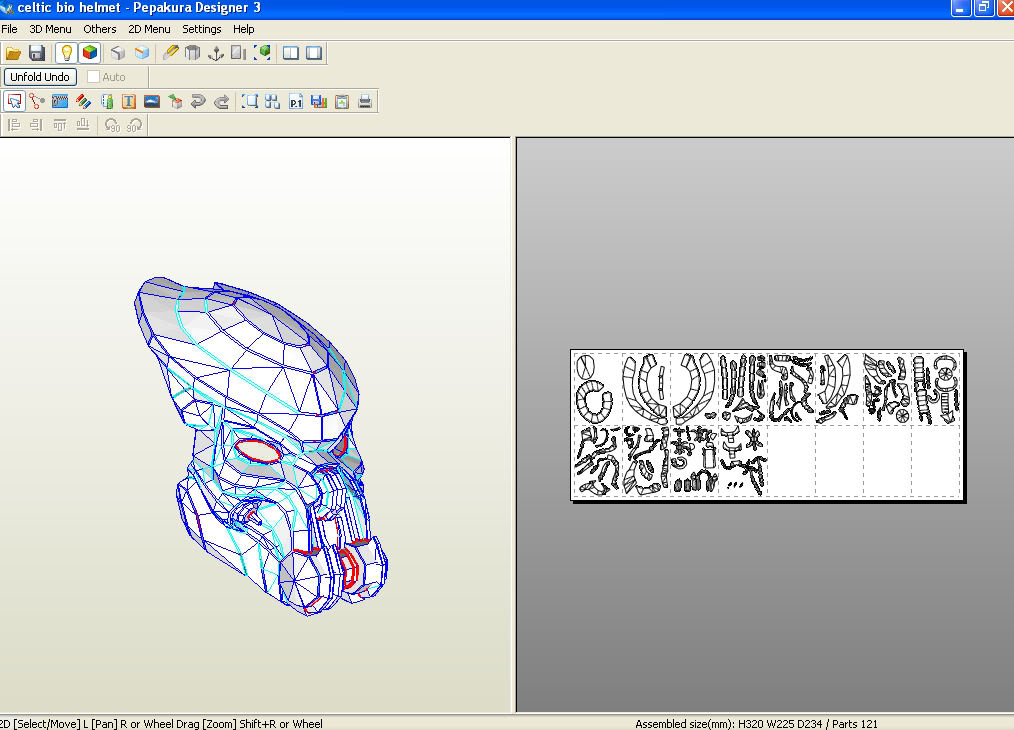Click the blue zipper-like icon

(60, 102)
